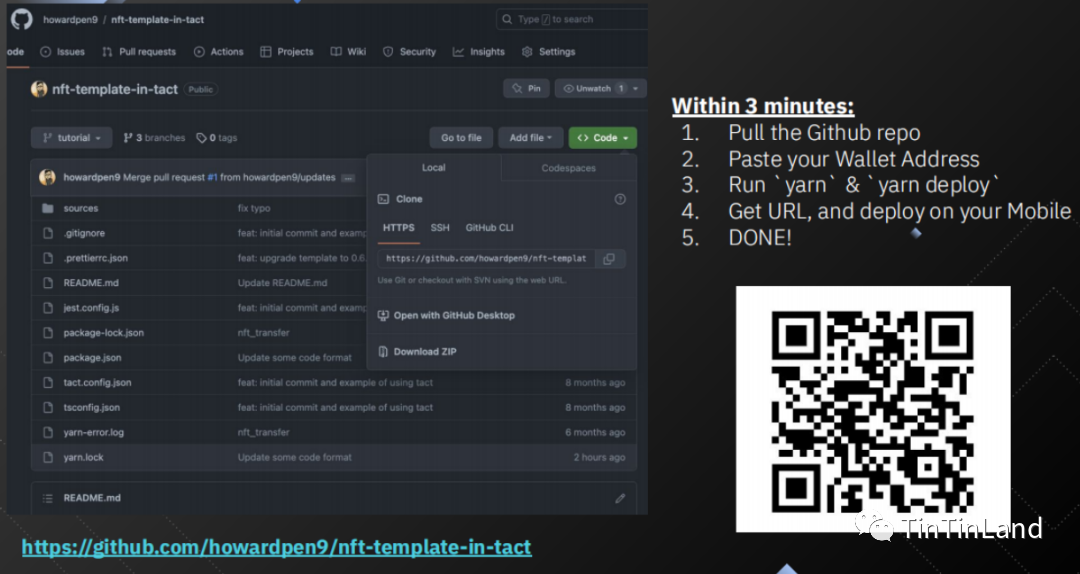Screen dimensions: 1080x574
Task: Copy the HTTPS clone URL
Action: pos(610,259)
